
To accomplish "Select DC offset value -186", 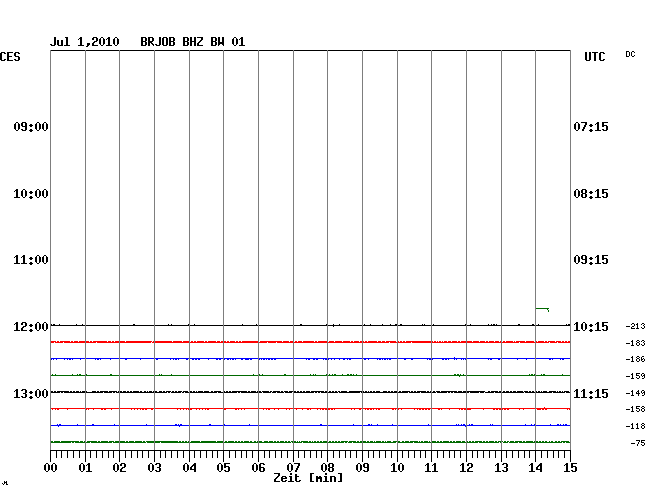I will click(x=635, y=359).
